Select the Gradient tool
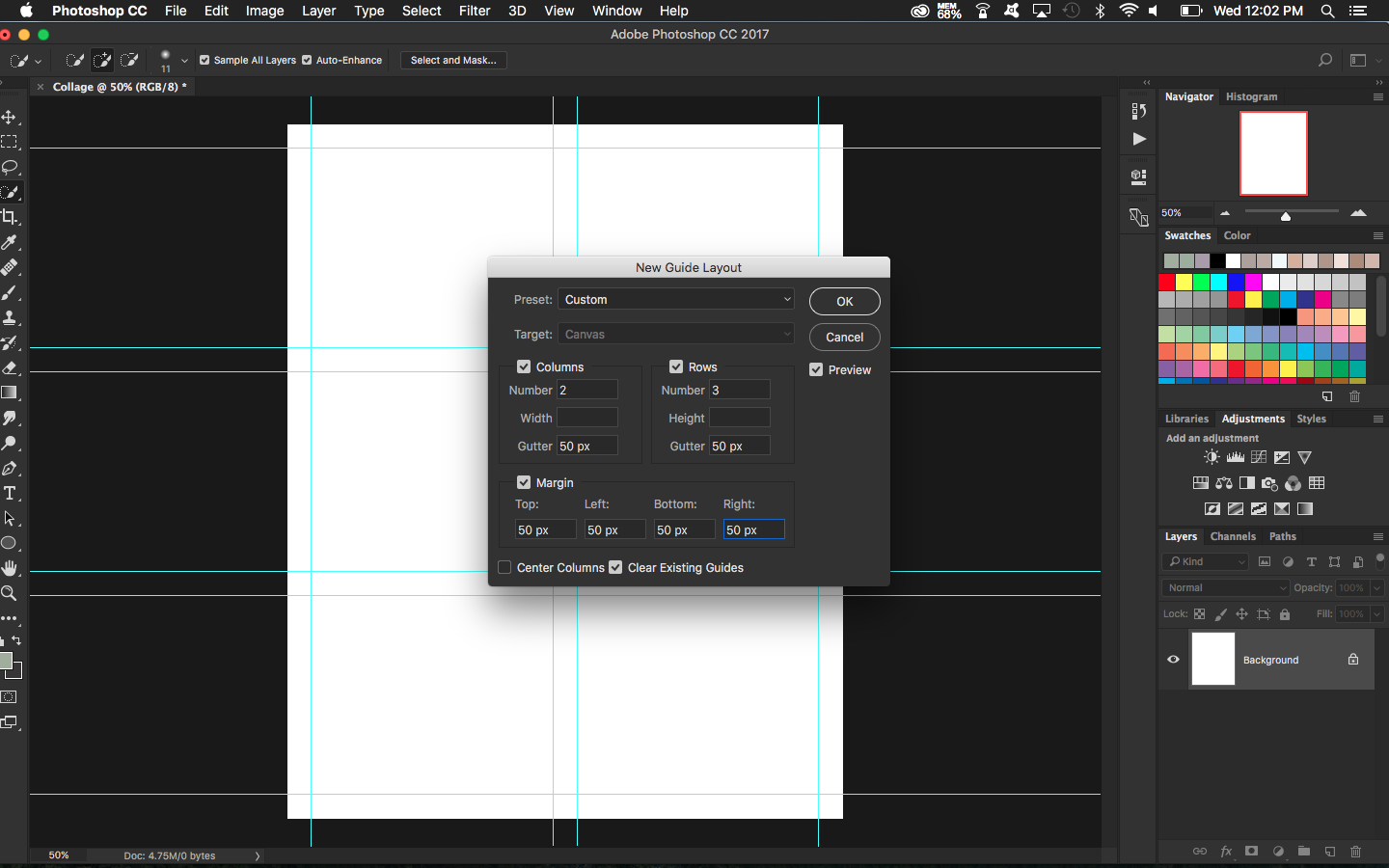This screenshot has width=1389, height=868. click(x=10, y=393)
